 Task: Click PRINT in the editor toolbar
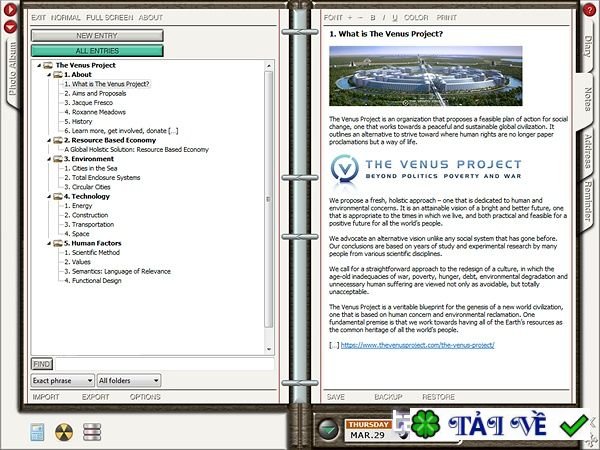(447, 18)
